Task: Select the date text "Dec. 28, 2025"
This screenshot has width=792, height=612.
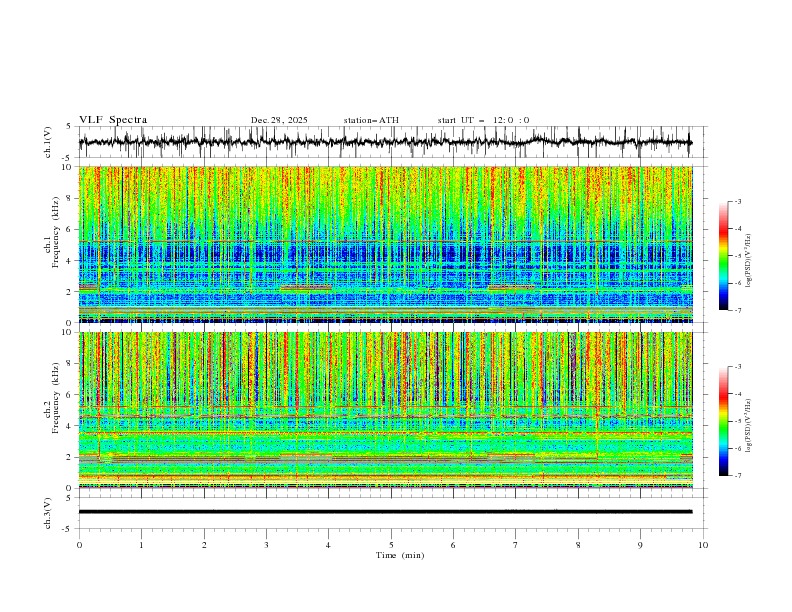Action: (x=279, y=120)
